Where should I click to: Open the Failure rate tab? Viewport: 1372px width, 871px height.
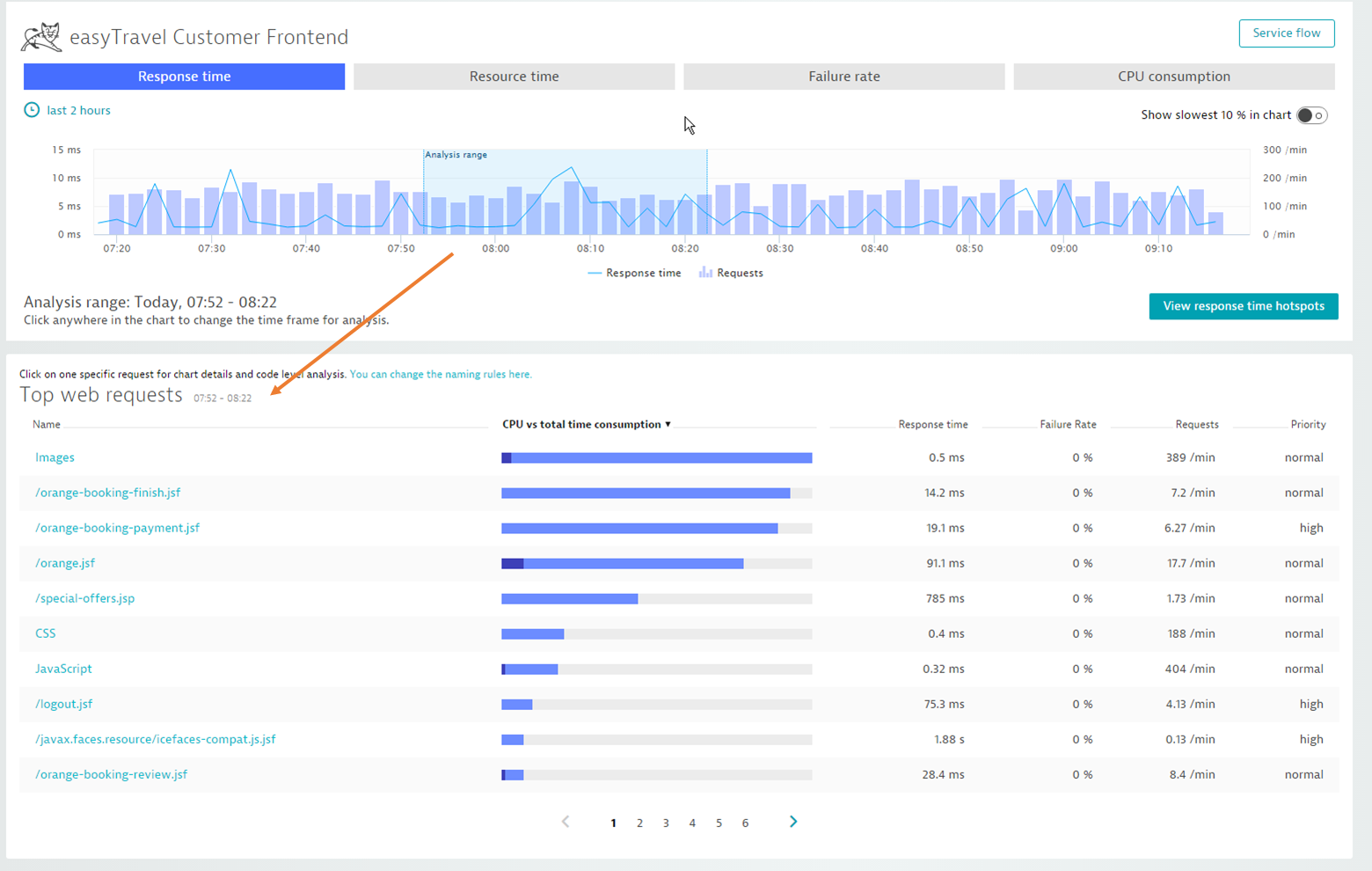pos(843,77)
